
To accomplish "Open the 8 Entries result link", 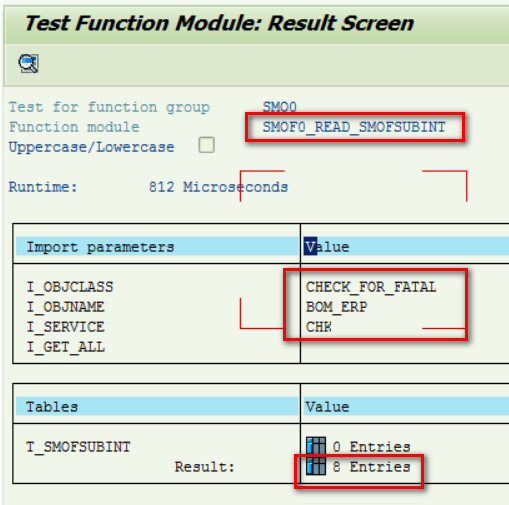I will tap(372, 467).
